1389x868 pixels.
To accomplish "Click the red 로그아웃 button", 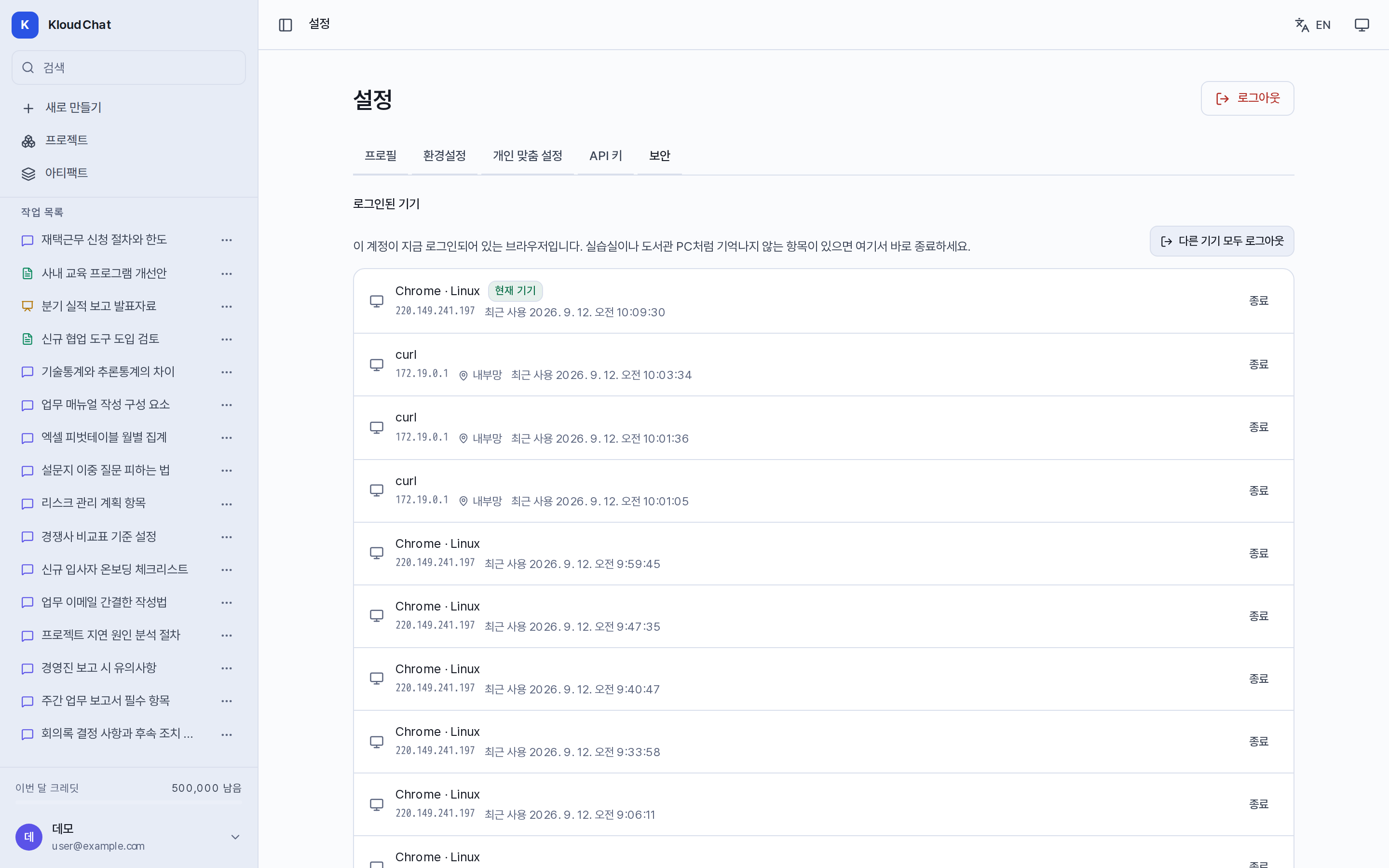I will click(x=1247, y=98).
